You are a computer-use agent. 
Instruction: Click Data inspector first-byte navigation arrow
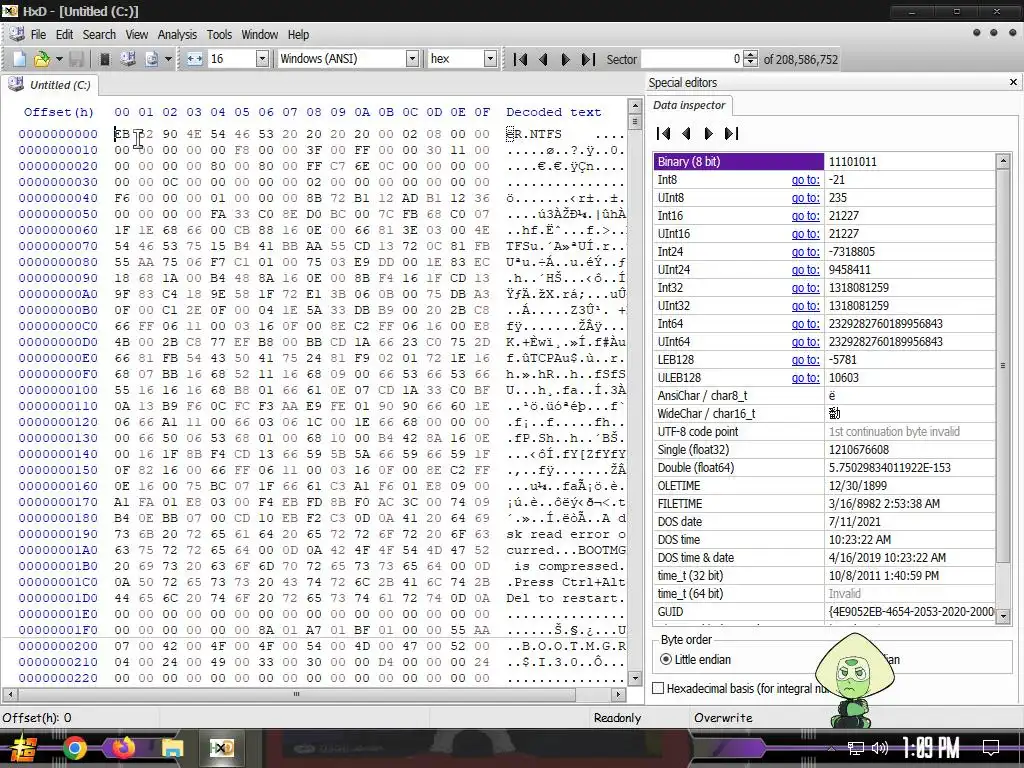pyautogui.click(x=664, y=134)
